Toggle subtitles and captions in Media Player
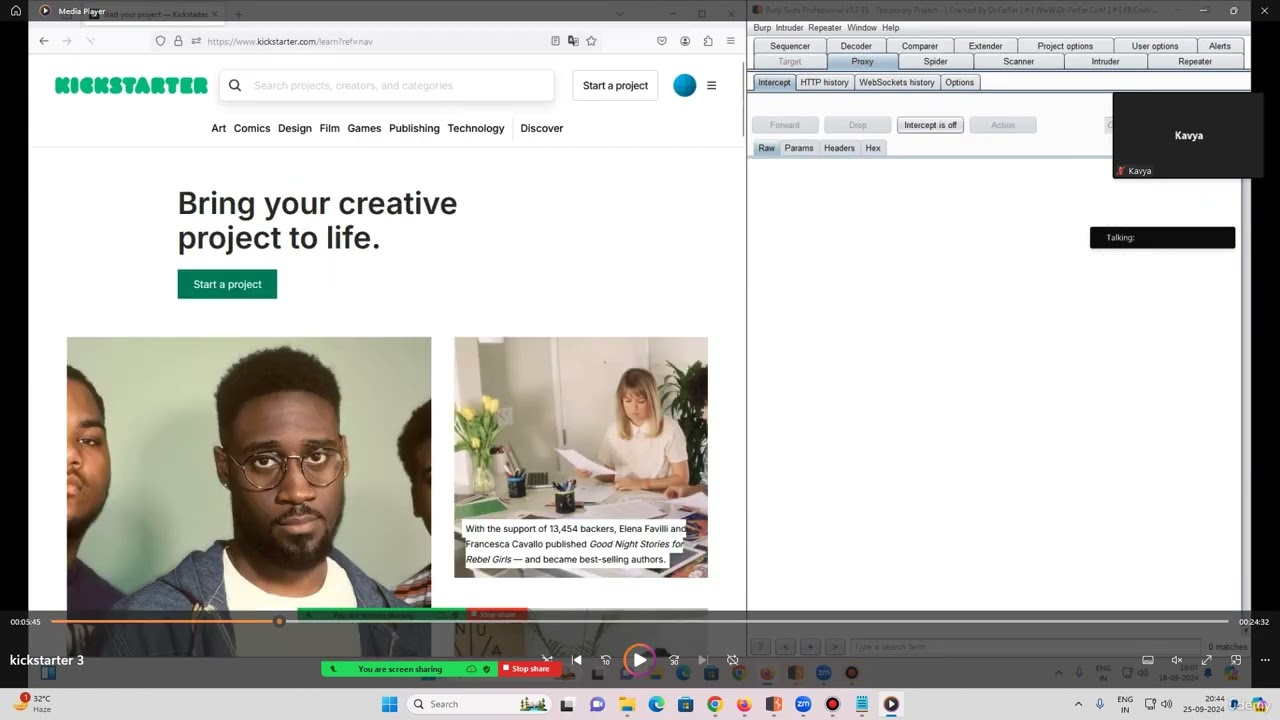The image size is (1280, 720). point(1148,660)
